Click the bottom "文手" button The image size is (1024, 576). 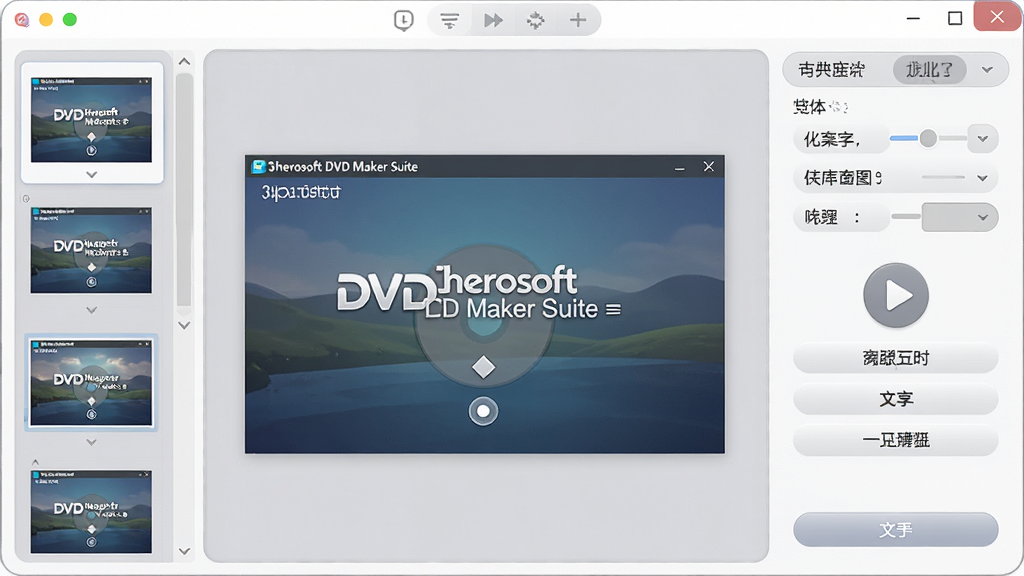[896, 530]
